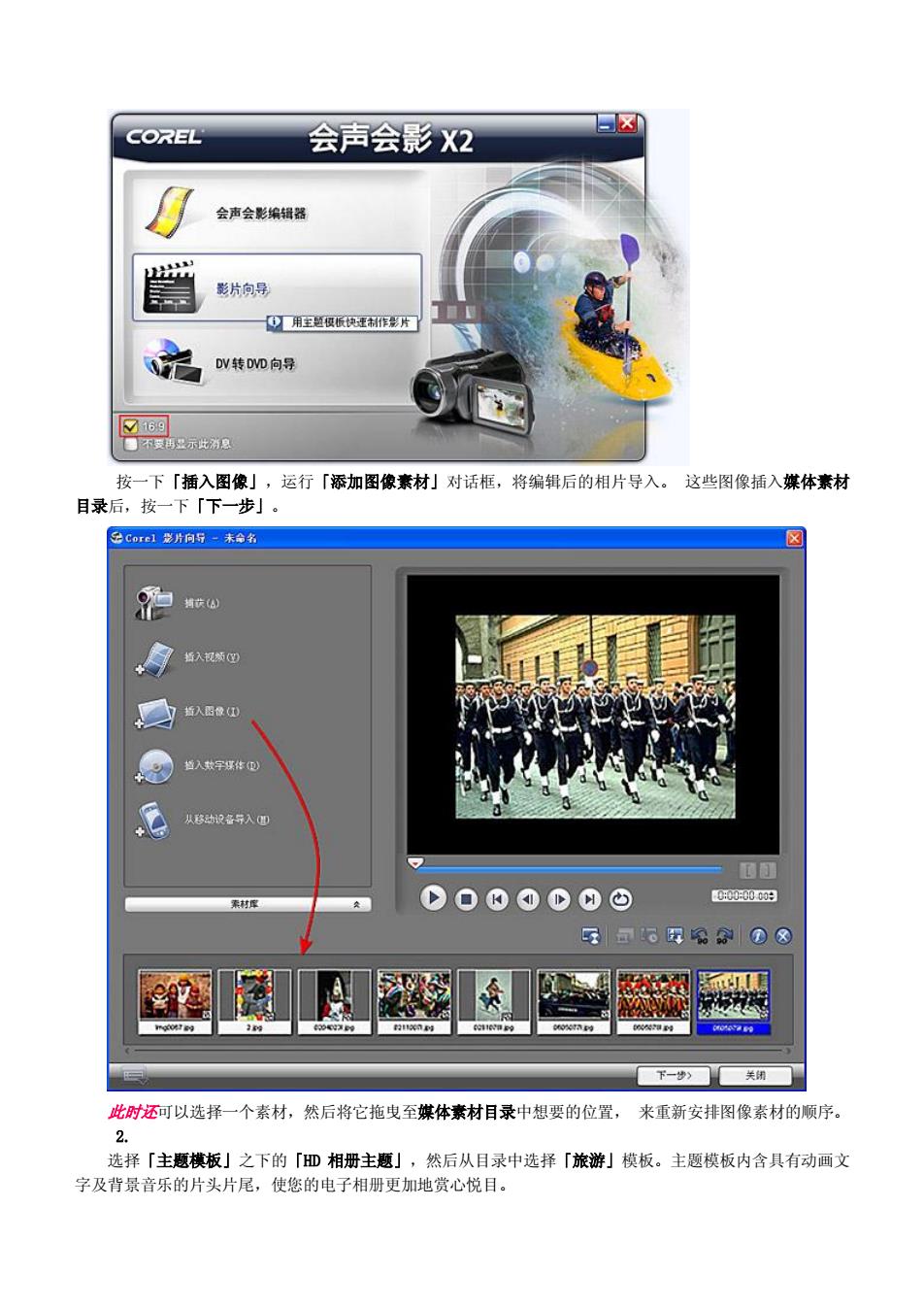Click the 从移动设备导入 phone icon

click(153, 820)
